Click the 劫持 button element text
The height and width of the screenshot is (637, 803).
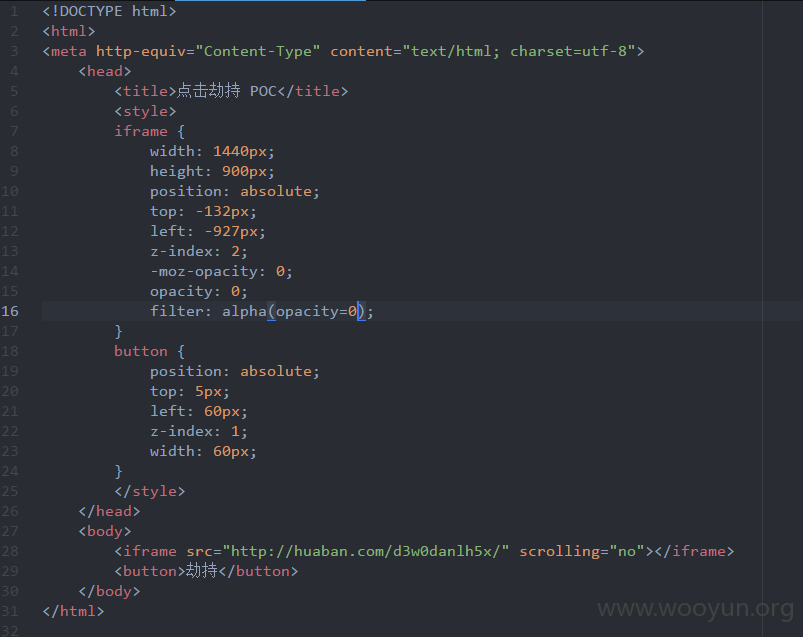(202, 570)
